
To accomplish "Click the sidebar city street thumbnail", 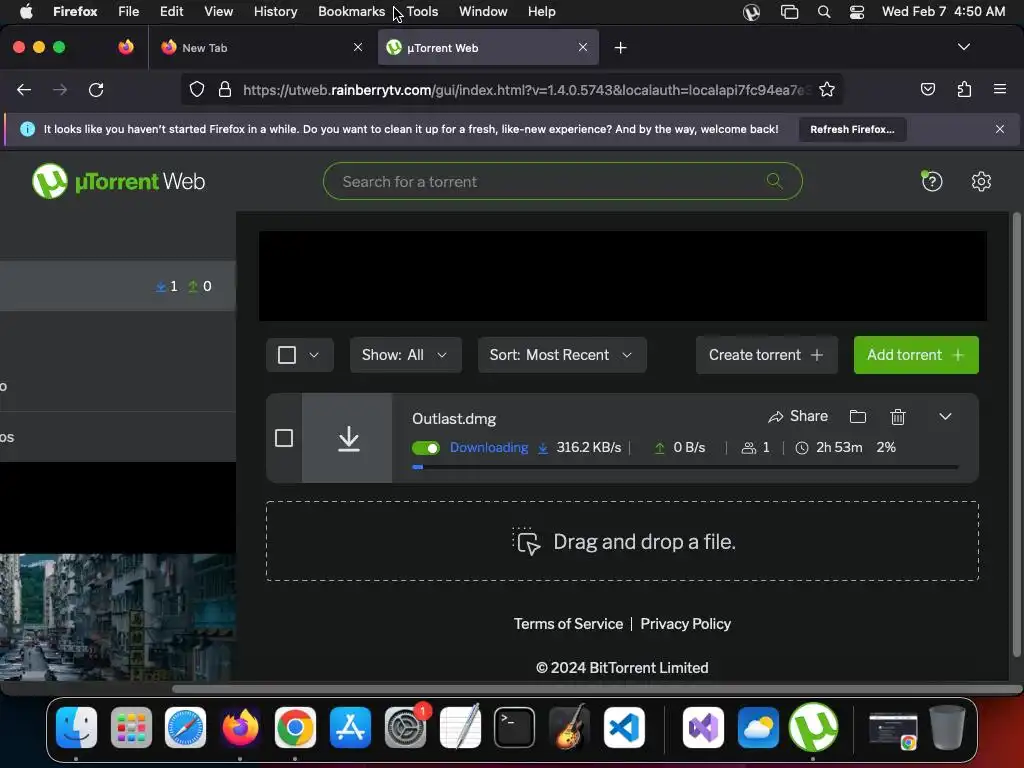I will [118, 617].
